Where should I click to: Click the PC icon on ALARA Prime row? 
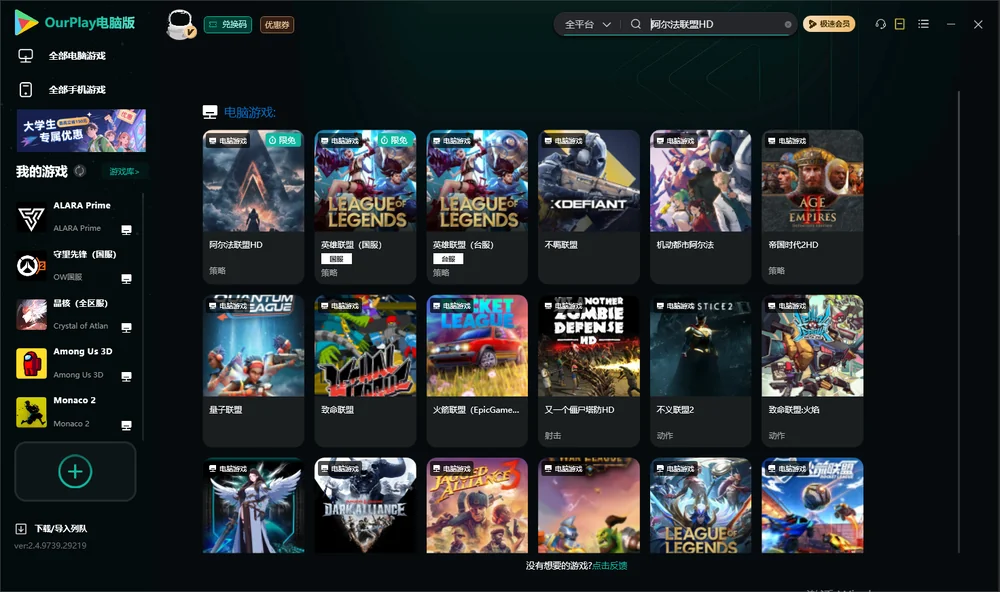(126, 230)
